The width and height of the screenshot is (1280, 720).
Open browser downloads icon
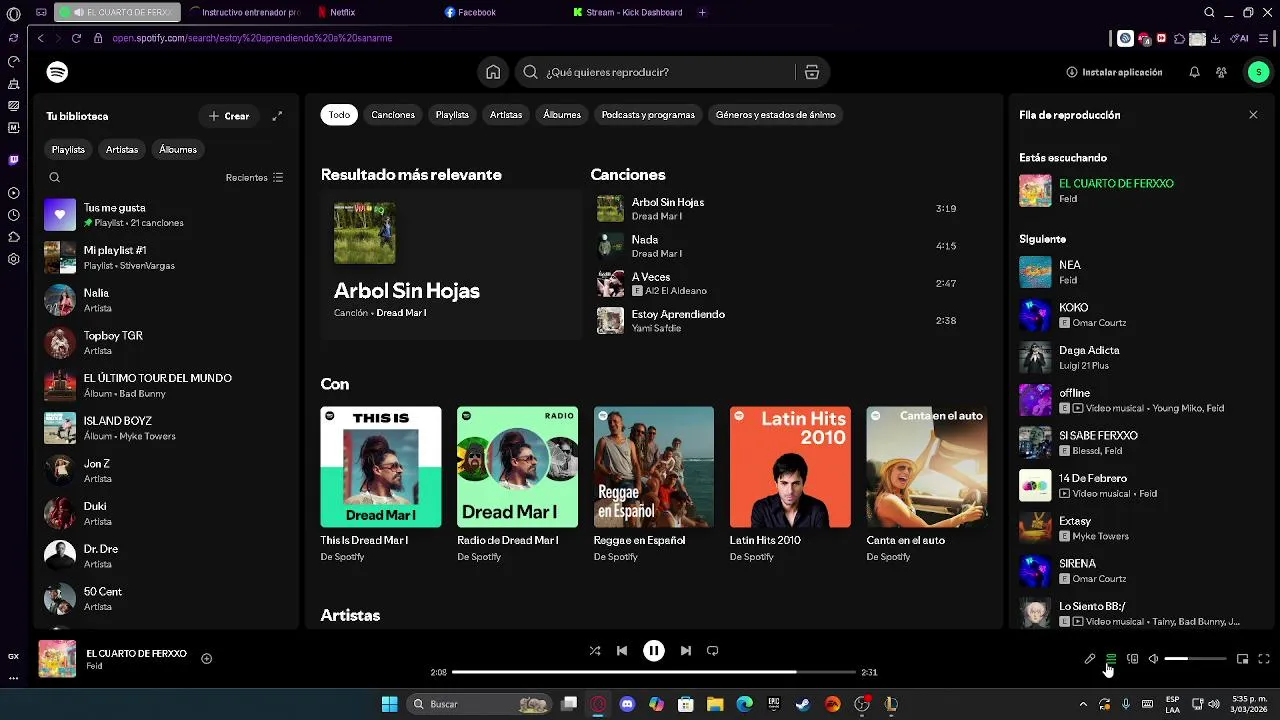[1215, 38]
